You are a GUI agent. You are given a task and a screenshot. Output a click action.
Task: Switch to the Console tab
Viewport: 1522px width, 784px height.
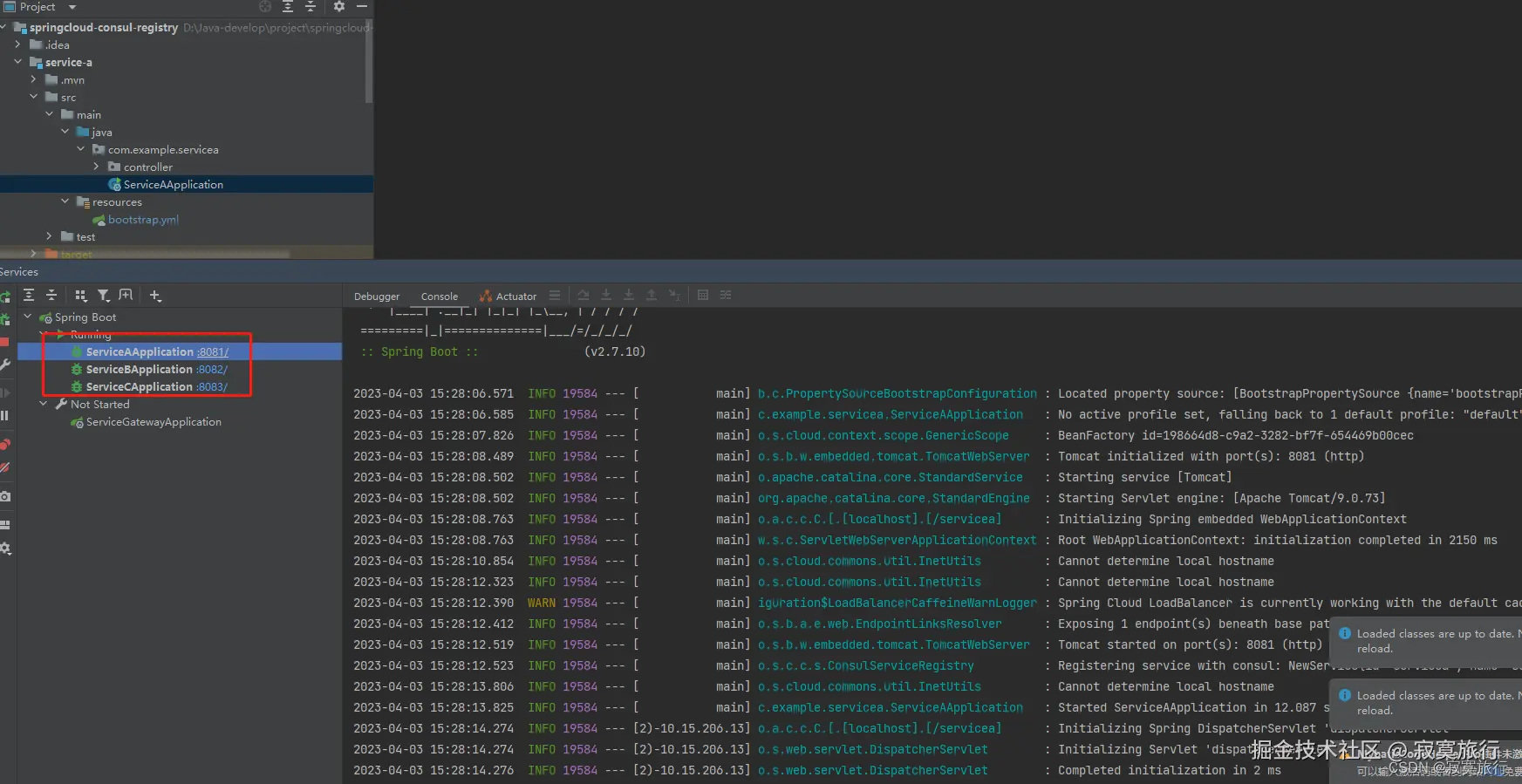[x=440, y=297]
